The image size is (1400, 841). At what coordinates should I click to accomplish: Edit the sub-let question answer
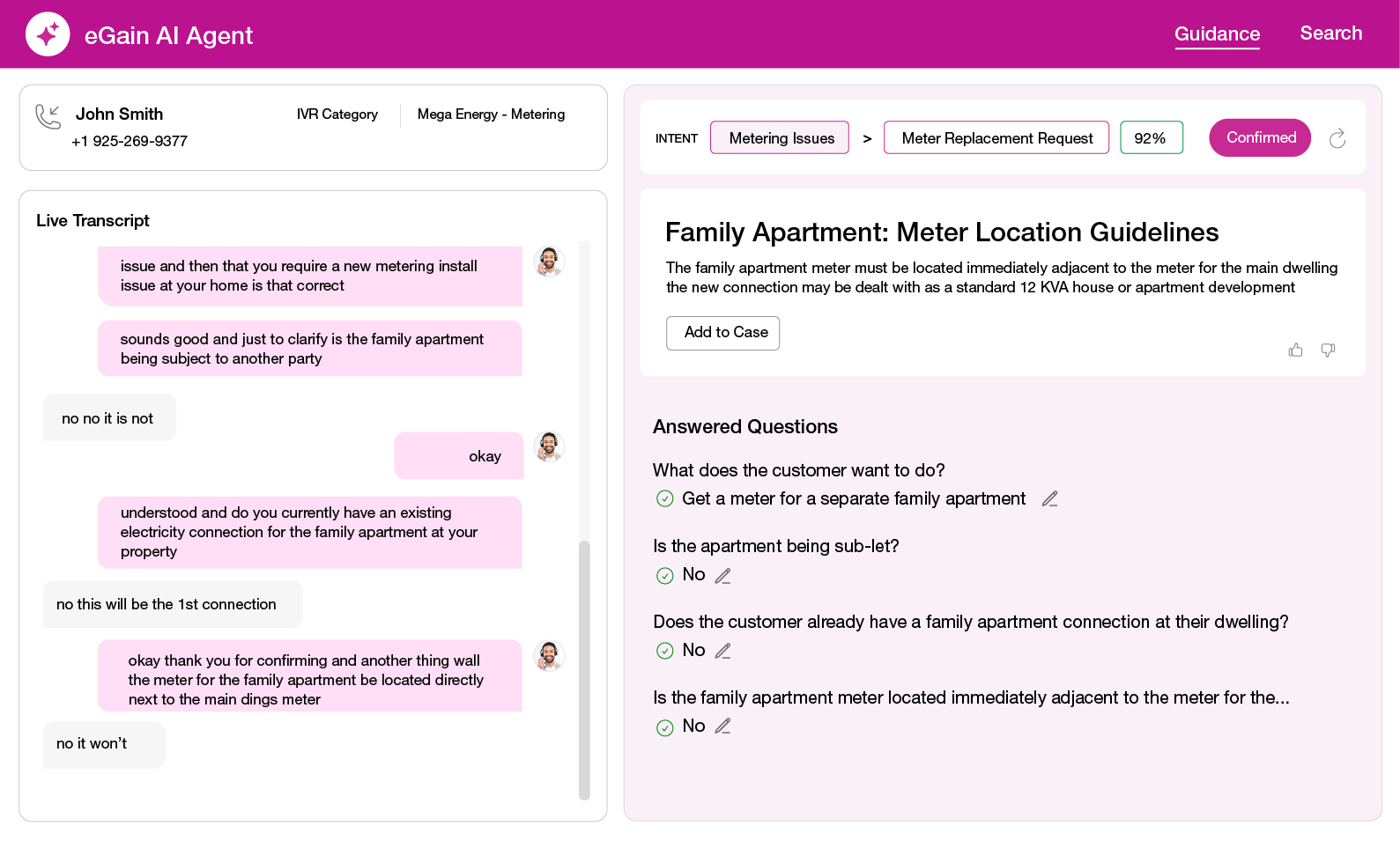(x=722, y=576)
